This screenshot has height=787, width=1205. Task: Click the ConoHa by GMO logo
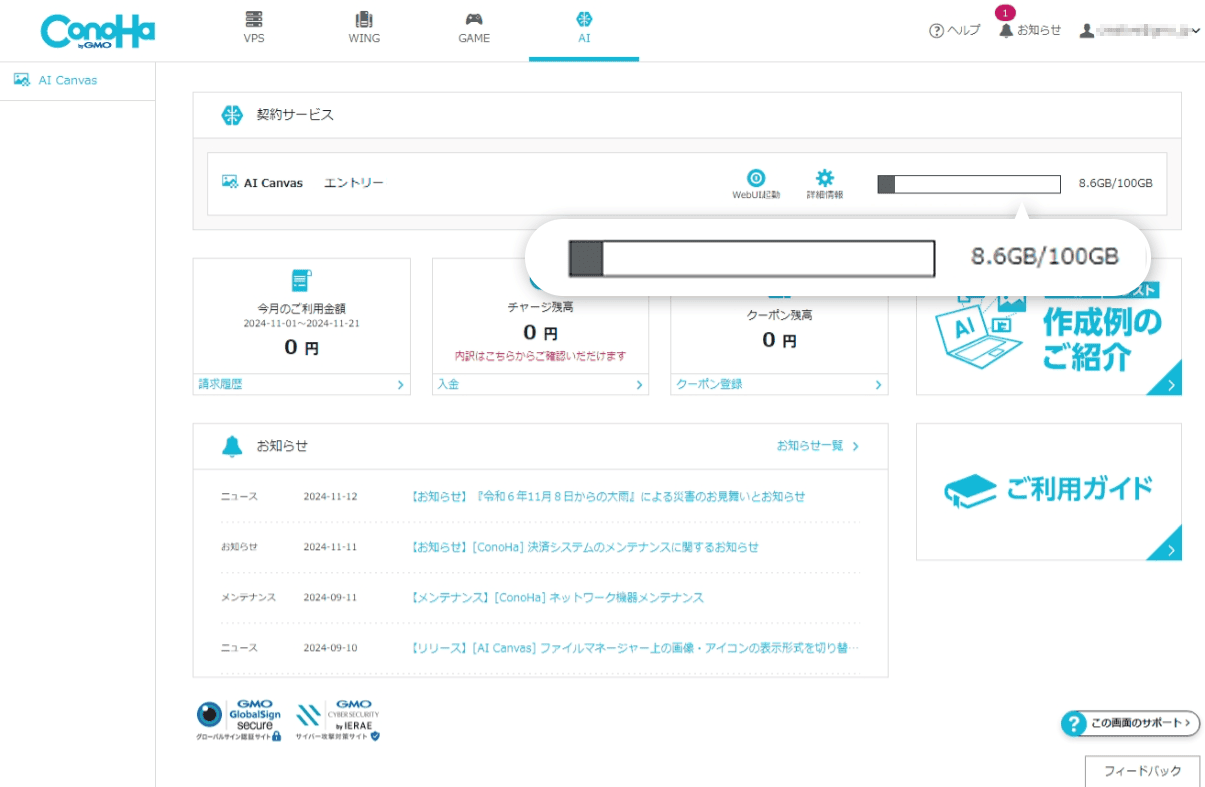(x=98, y=31)
